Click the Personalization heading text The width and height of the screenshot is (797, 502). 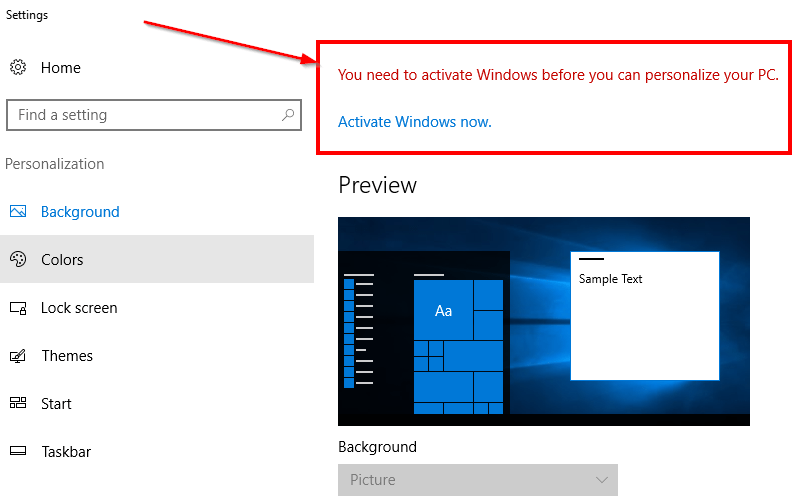tap(55, 164)
